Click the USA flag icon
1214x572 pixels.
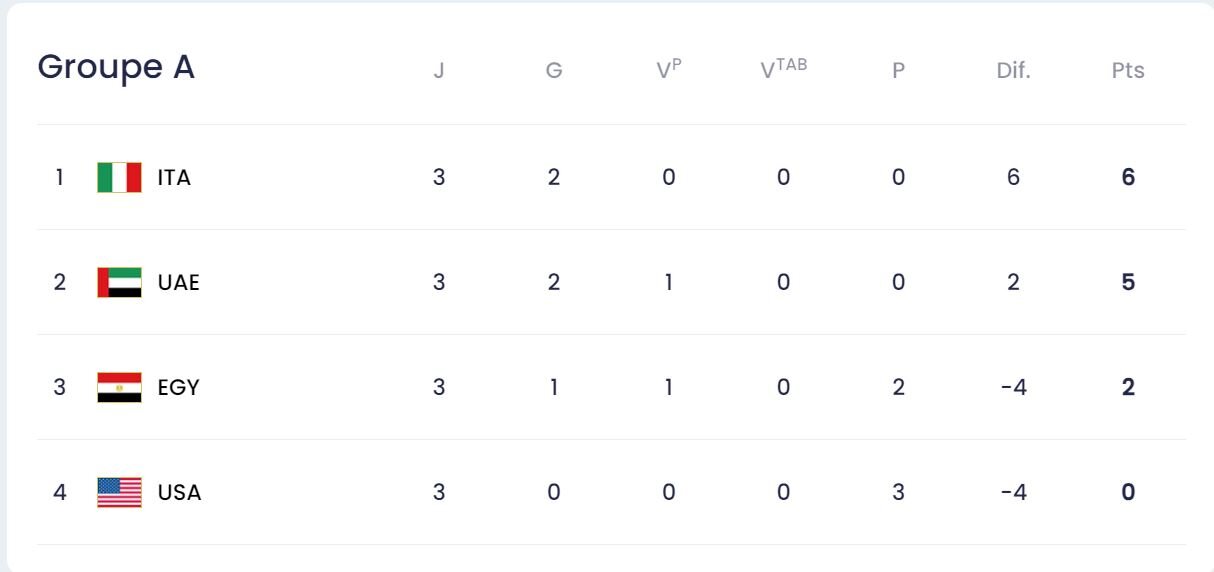[119, 493]
